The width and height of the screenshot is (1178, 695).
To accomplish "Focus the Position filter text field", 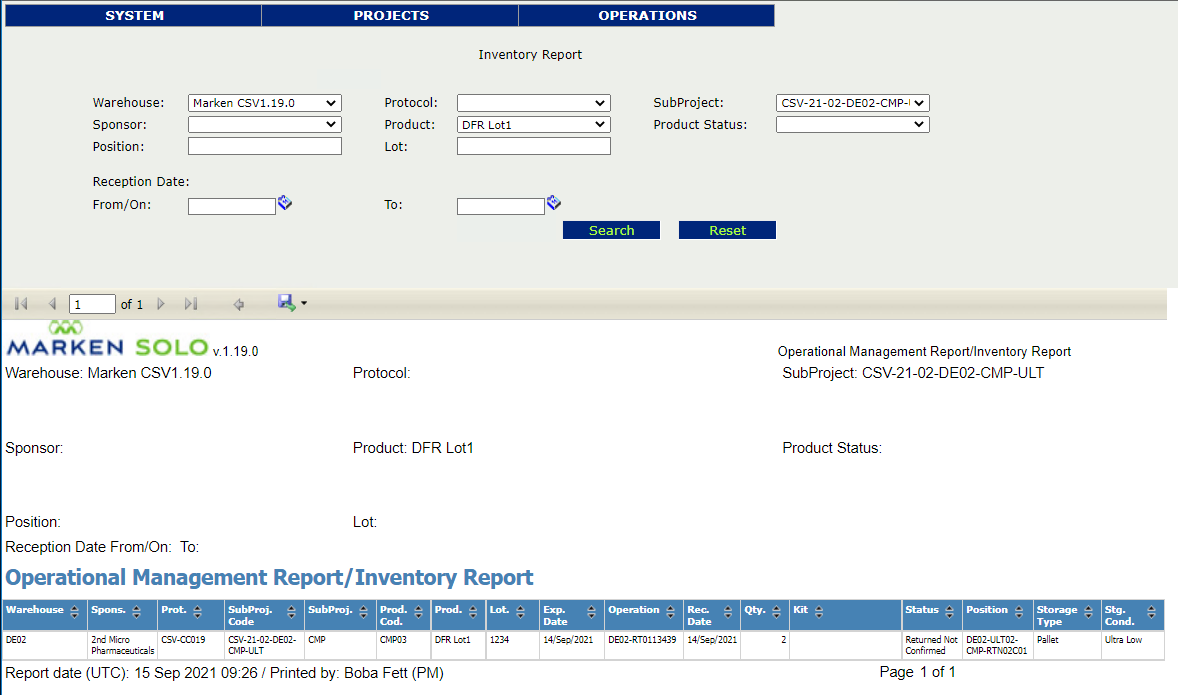I will pyautogui.click(x=264, y=147).
